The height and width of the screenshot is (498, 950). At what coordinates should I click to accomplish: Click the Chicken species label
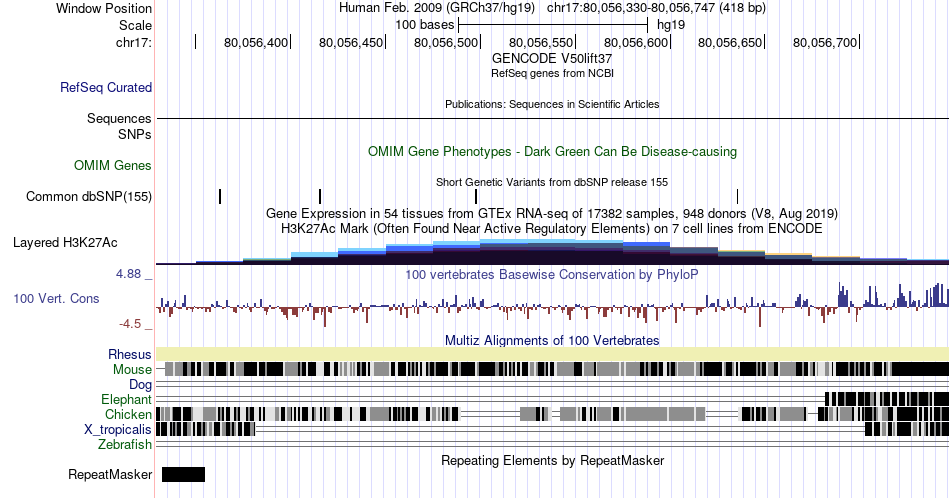[128, 414]
